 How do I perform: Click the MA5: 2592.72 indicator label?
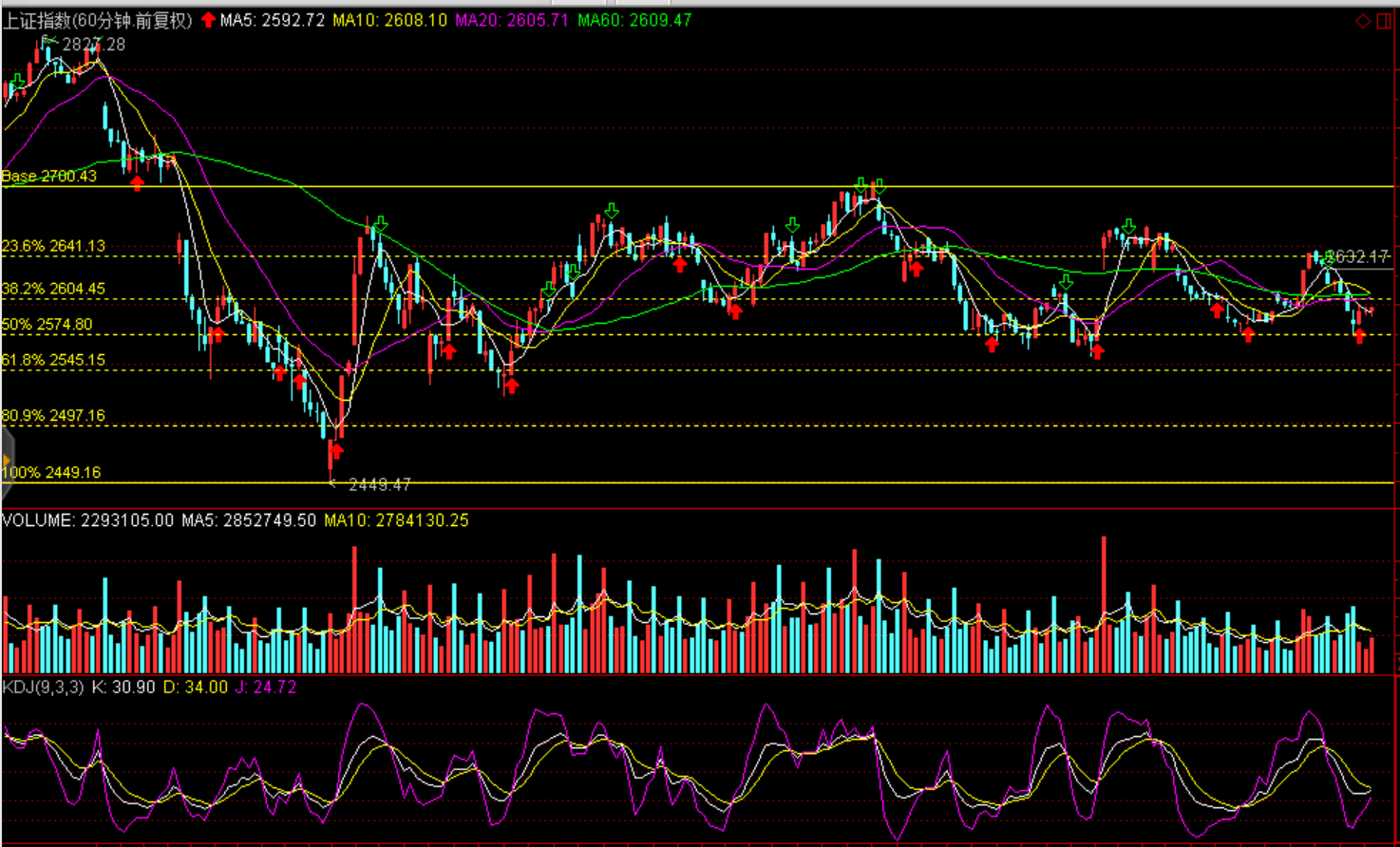click(x=273, y=20)
